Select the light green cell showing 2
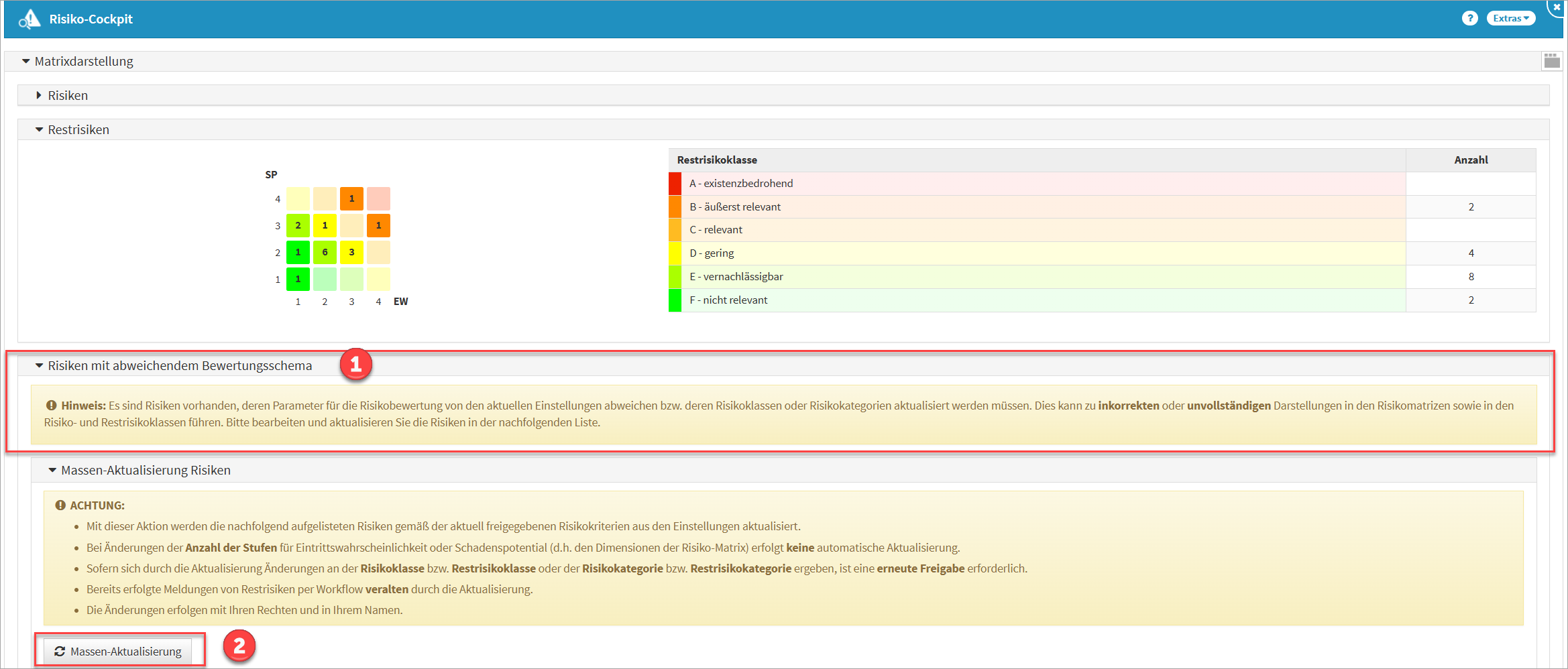 tap(298, 225)
